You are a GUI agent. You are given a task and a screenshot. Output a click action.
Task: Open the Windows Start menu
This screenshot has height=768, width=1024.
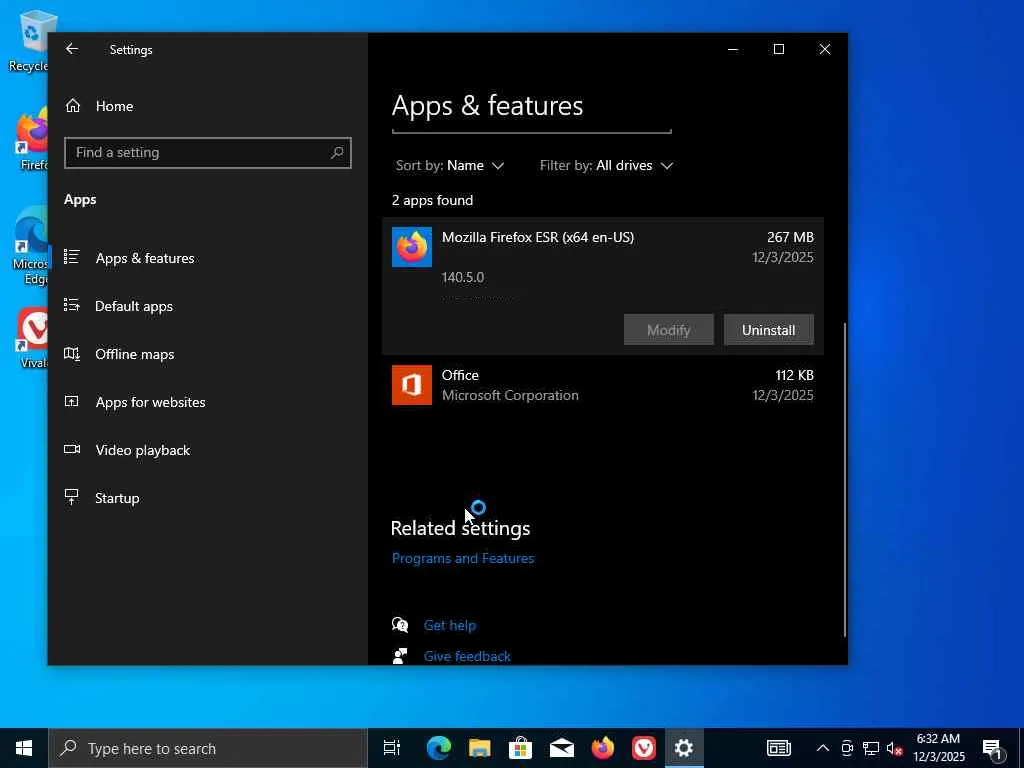pyautogui.click(x=24, y=748)
